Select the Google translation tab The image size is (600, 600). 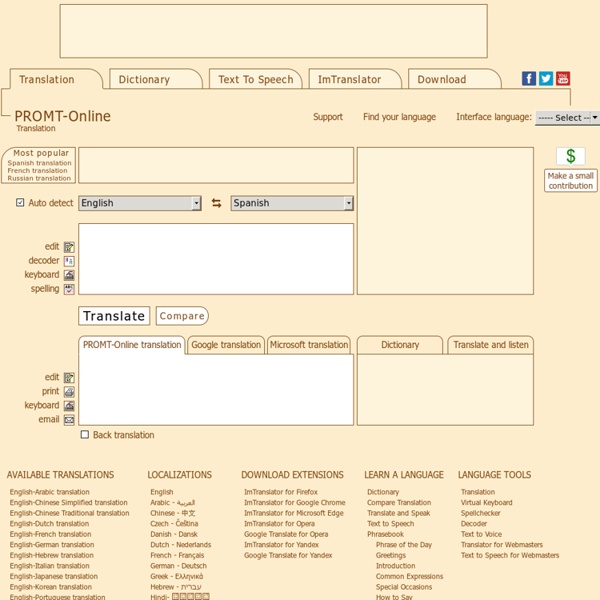pos(226,345)
